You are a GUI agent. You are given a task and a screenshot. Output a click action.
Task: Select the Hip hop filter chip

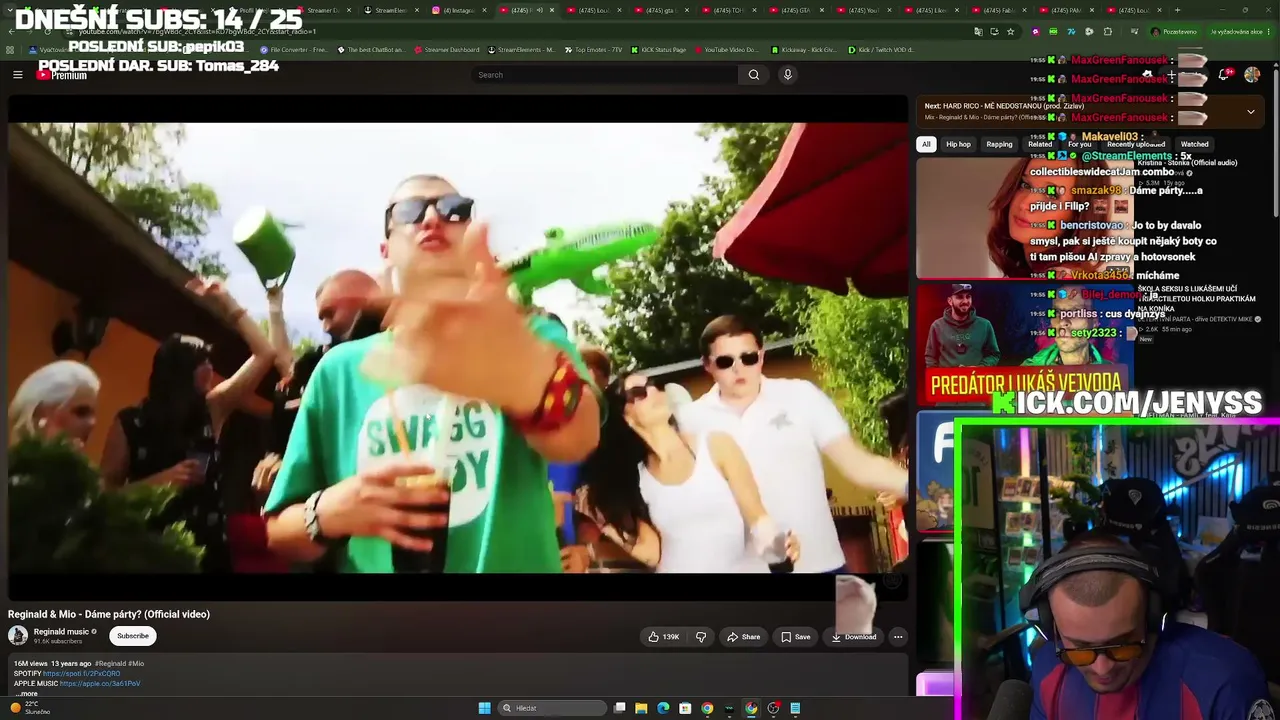click(x=958, y=144)
